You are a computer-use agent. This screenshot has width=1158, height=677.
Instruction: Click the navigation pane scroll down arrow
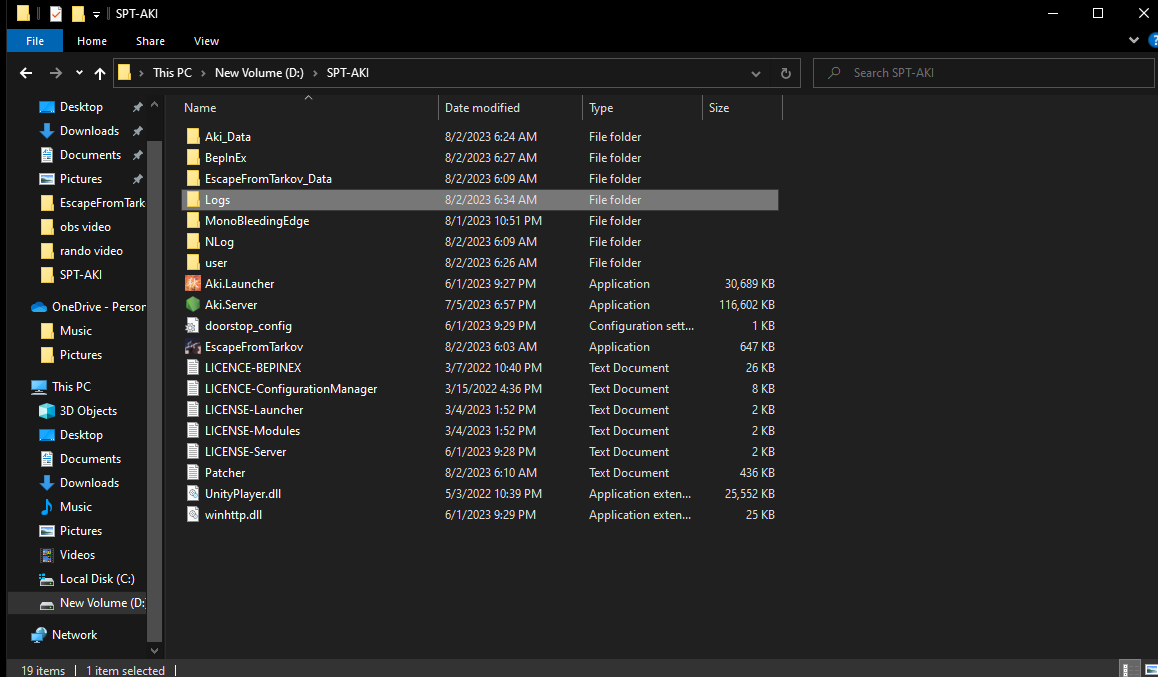(154, 650)
